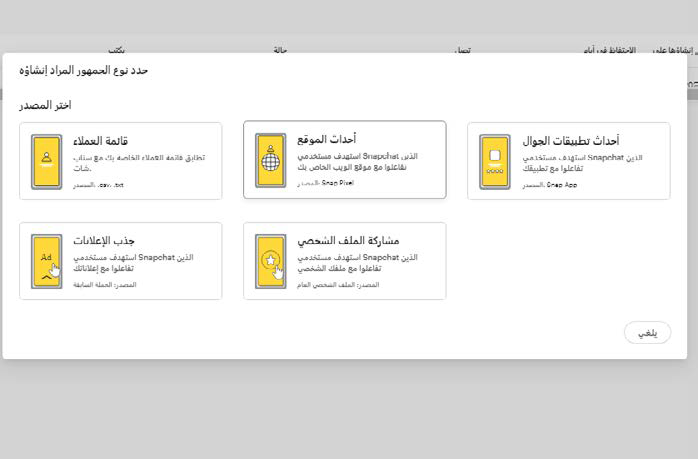Select the مشاركة الملف الشخصي card title
This screenshot has height=459, width=698.
(348, 241)
